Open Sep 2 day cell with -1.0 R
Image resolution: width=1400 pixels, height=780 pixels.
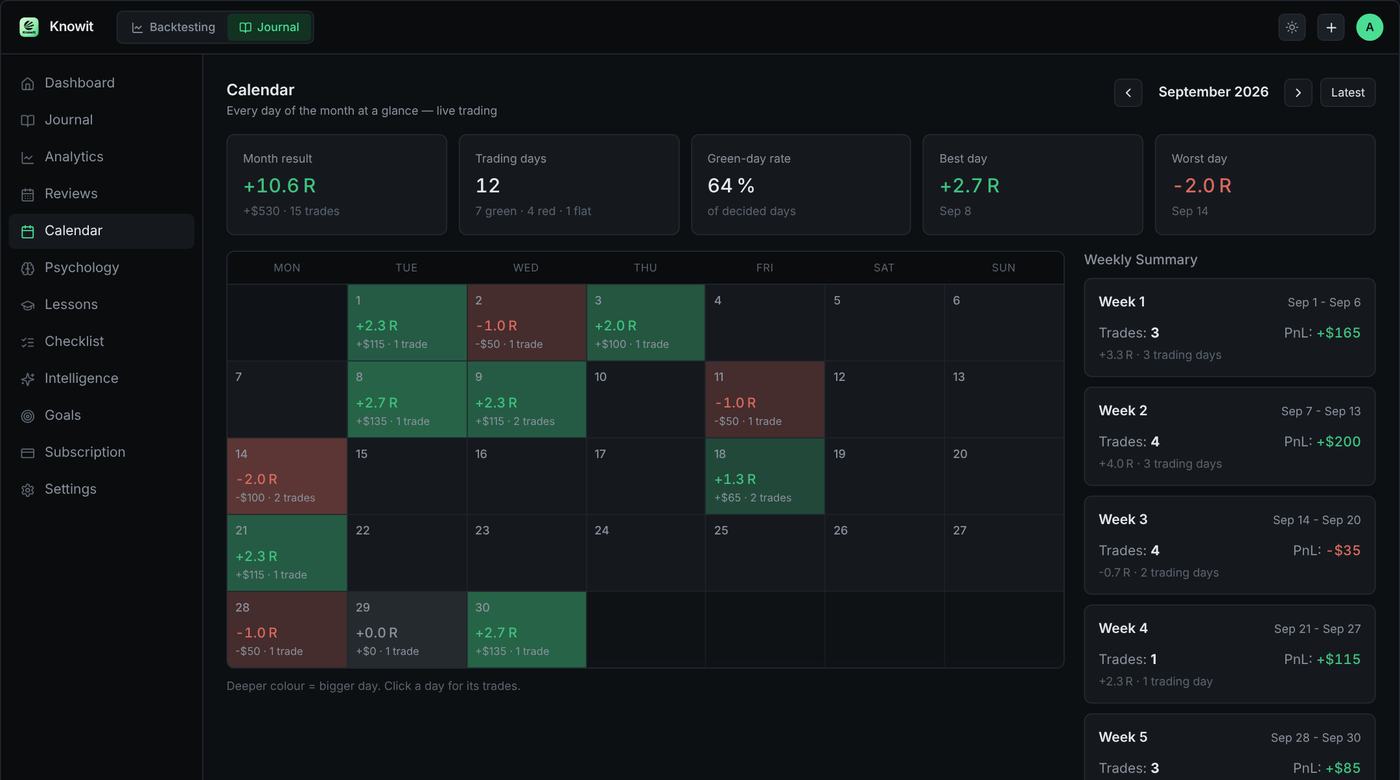pos(526,323)
